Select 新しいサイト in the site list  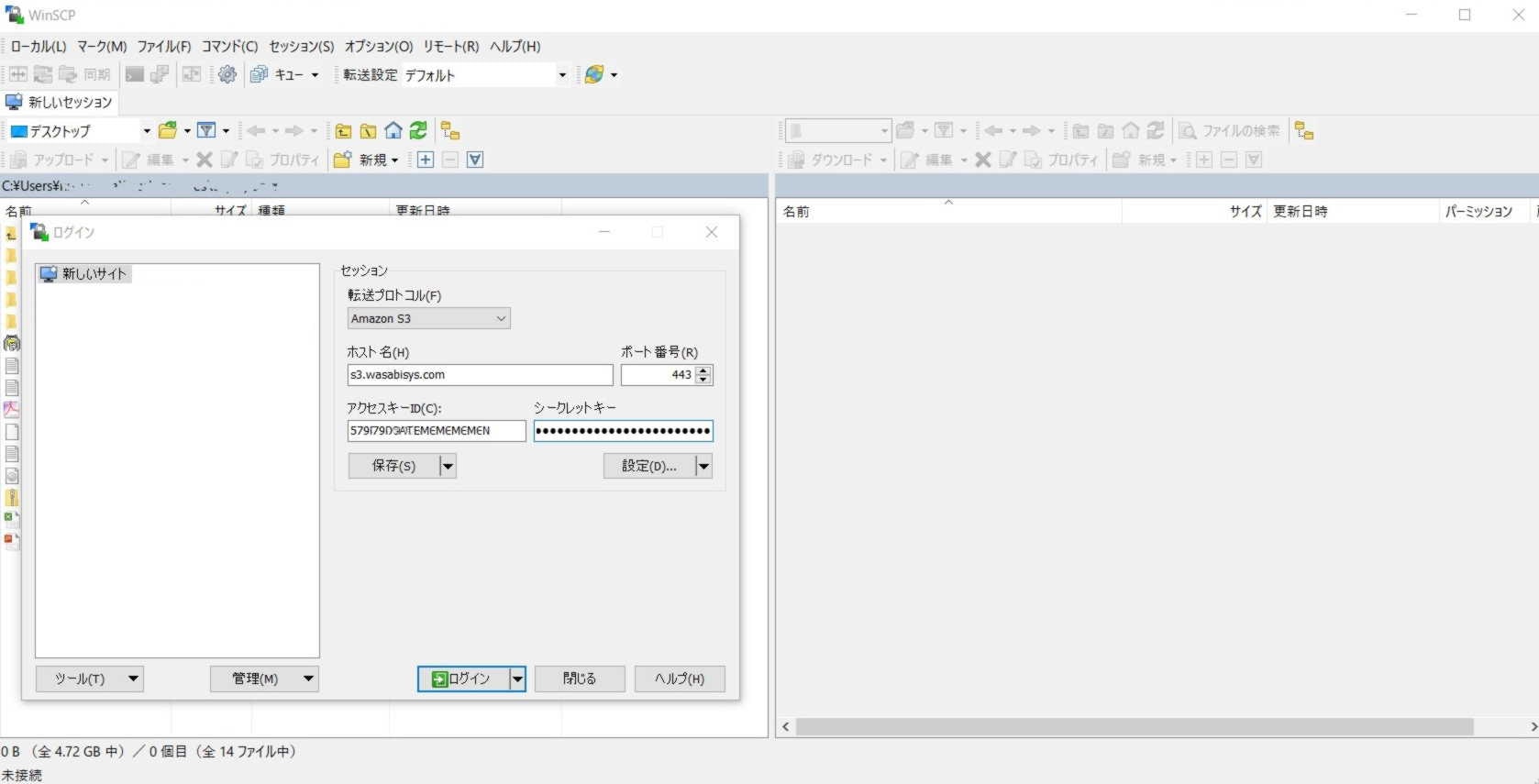[x=84, y=273]
